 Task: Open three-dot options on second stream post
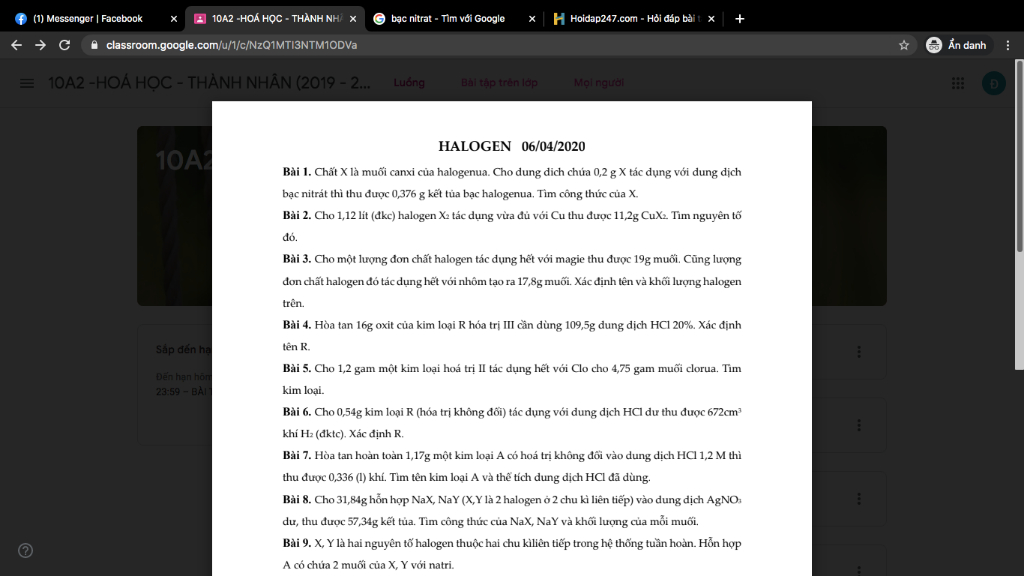859,425
